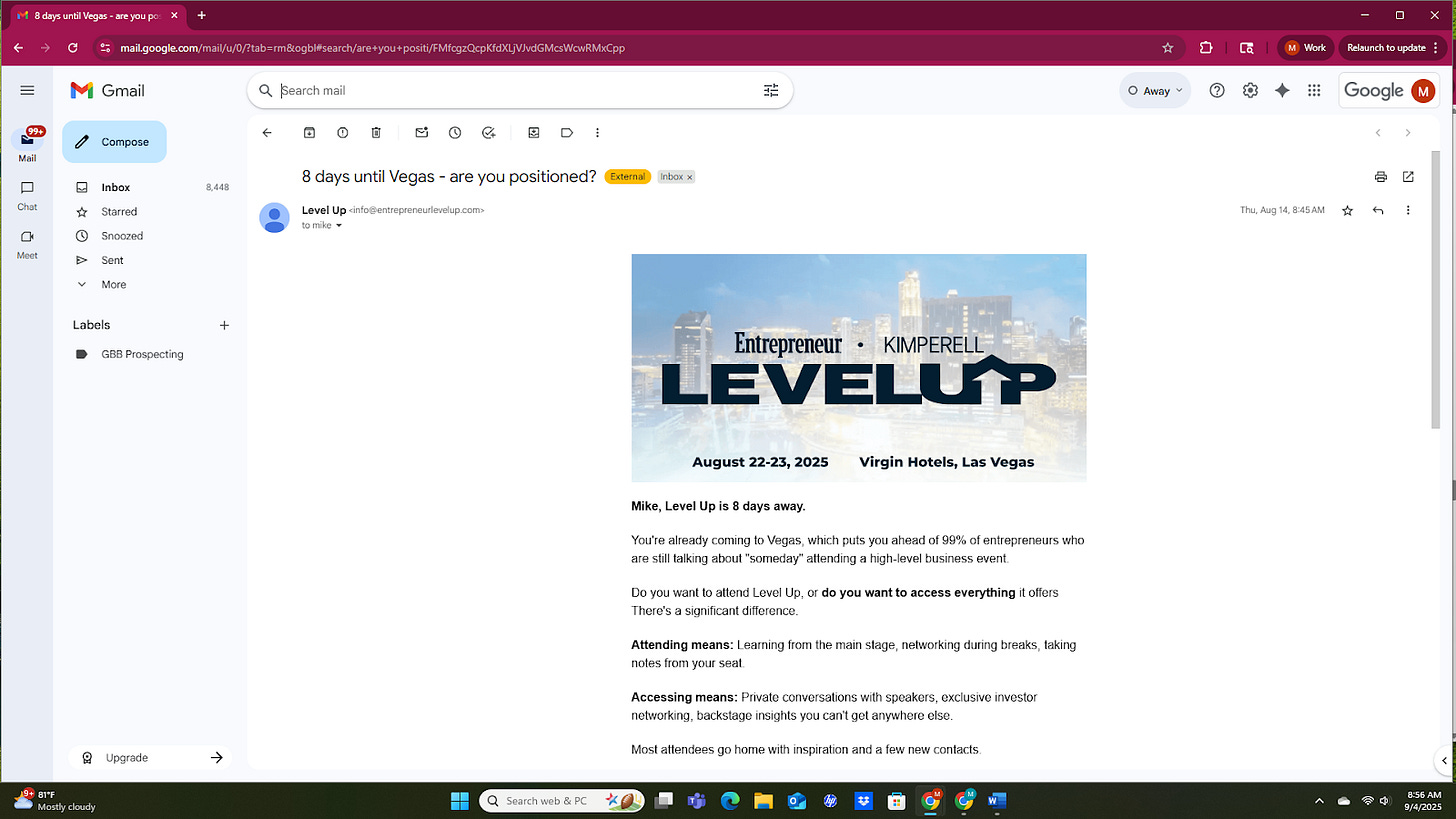Switch to Meet in left rail
1456x819 pixels.
27,244
